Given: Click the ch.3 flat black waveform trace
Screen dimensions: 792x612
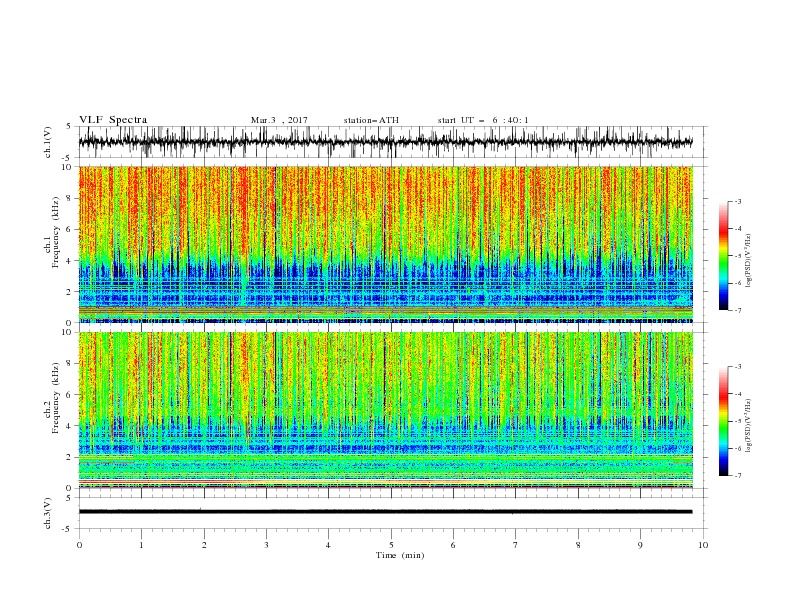Looking at the screenshot, I should [385, 512].
